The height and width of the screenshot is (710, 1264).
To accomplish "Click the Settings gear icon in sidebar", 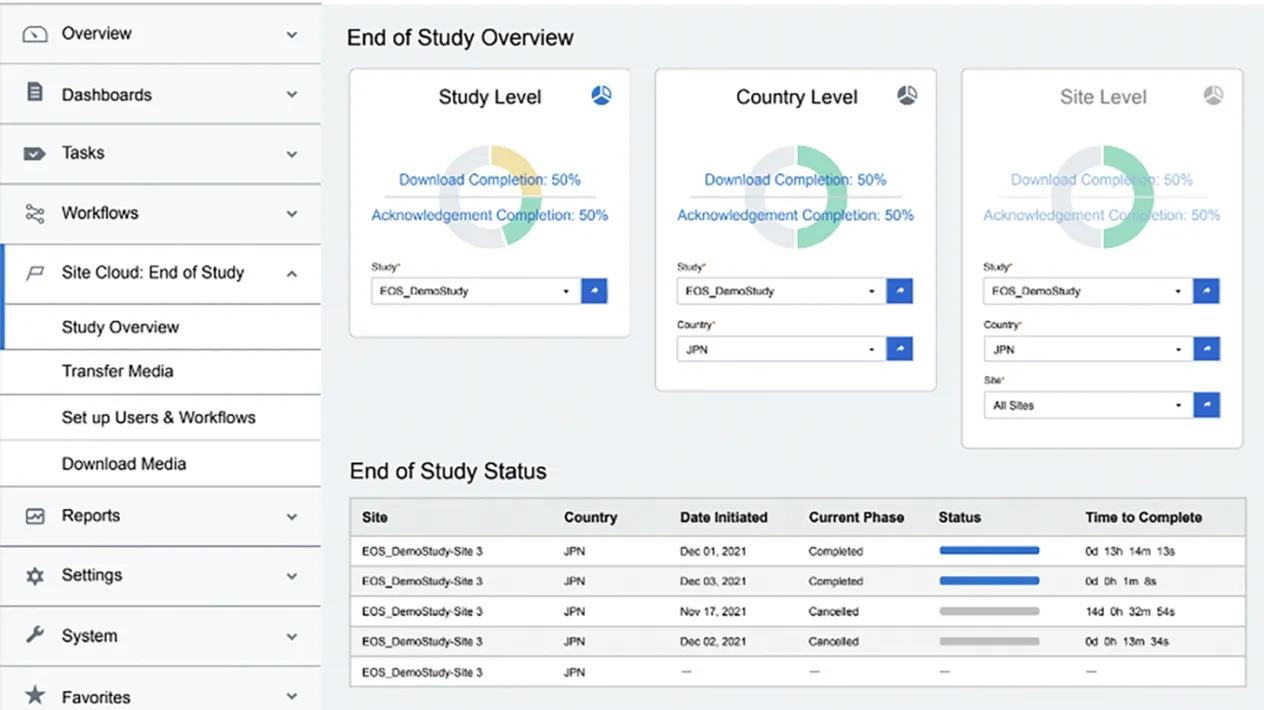I will 35,576.
